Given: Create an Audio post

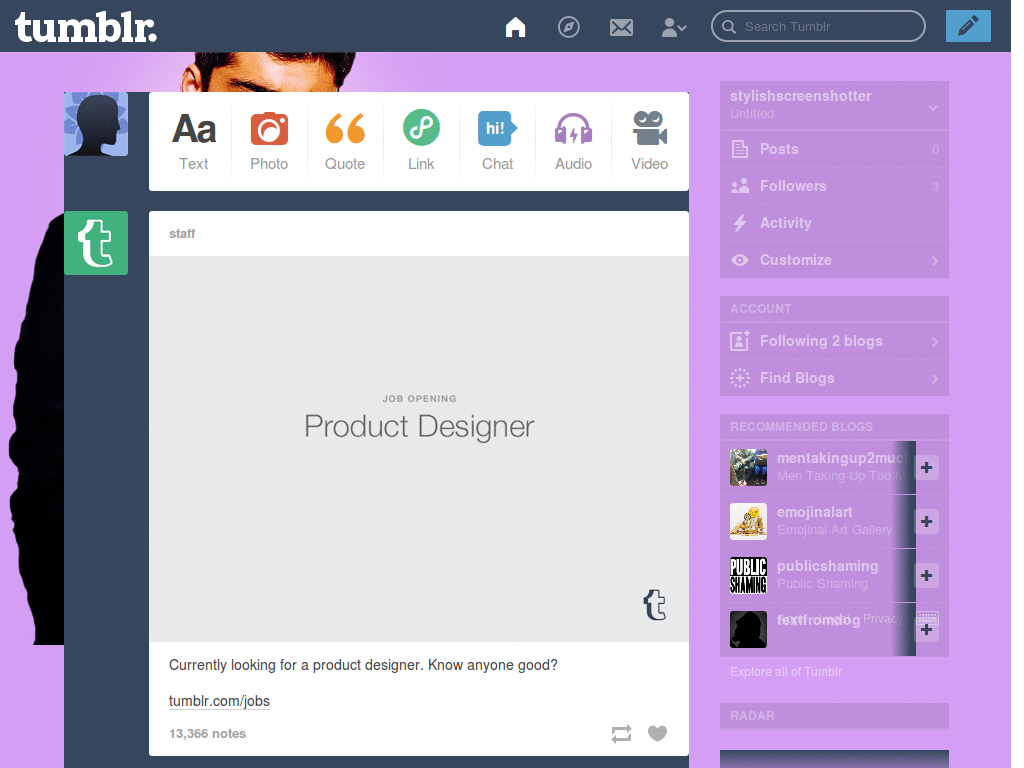Looking at the screenshot, I should click(573, 141).
